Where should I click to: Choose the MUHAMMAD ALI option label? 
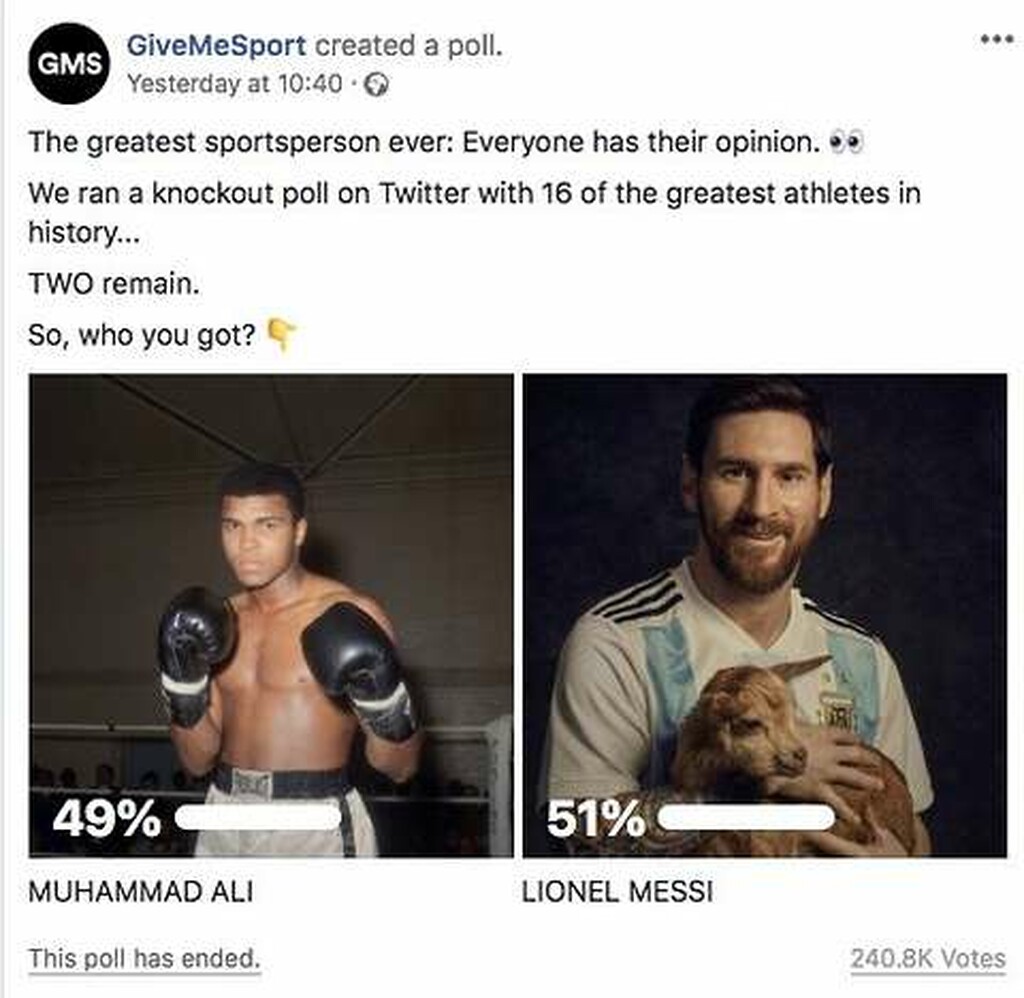coord(141,892)
